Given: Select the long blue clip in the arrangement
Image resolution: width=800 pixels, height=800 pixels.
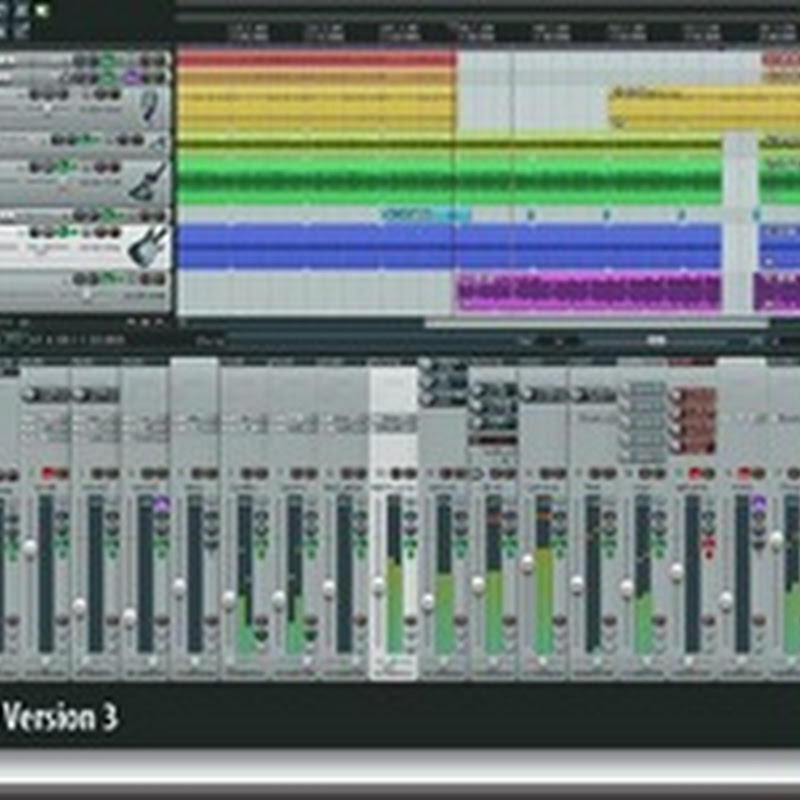Looking at the screenshot, I should click(449, 246).
